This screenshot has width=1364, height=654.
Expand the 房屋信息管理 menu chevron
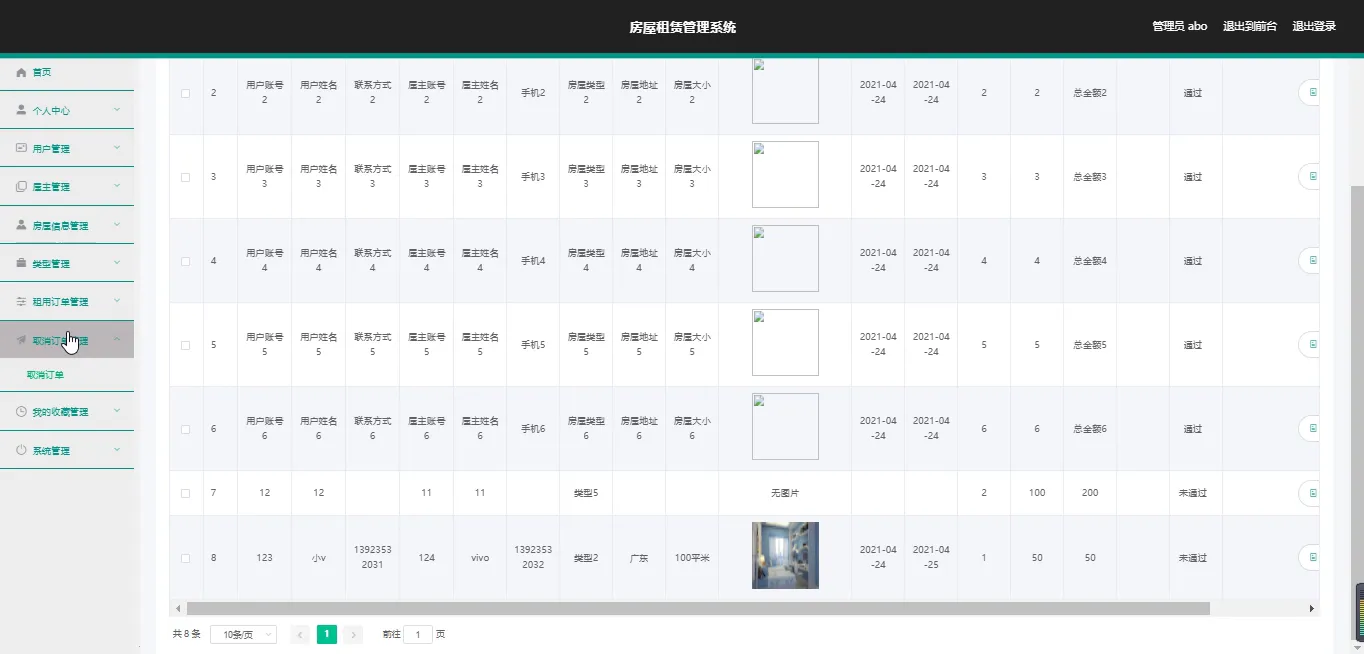coord(117,224)
